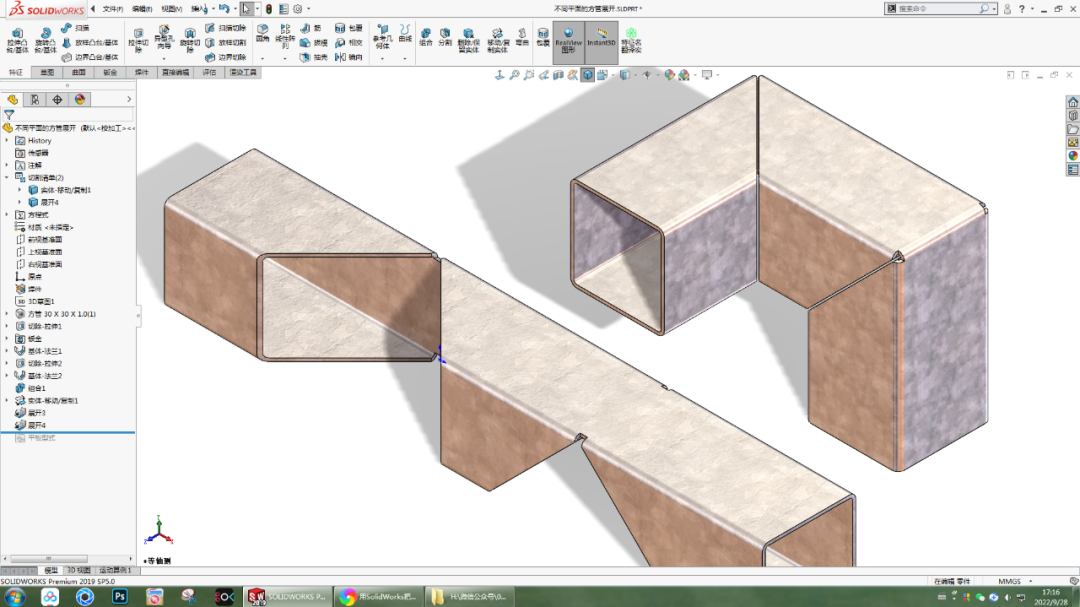Toggle RealView Graphics rendering
The width and height of the screenshot is (1080, 607).
568,38
